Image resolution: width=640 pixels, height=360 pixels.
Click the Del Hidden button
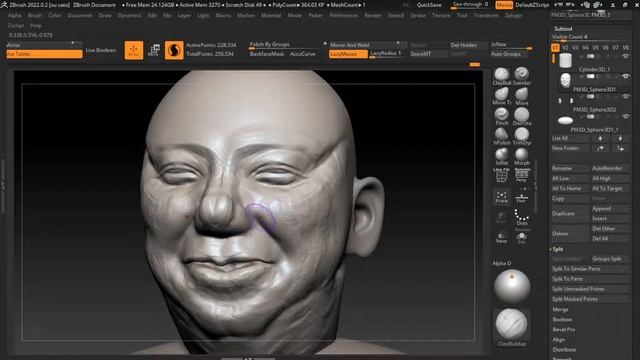tap(468, 45)
